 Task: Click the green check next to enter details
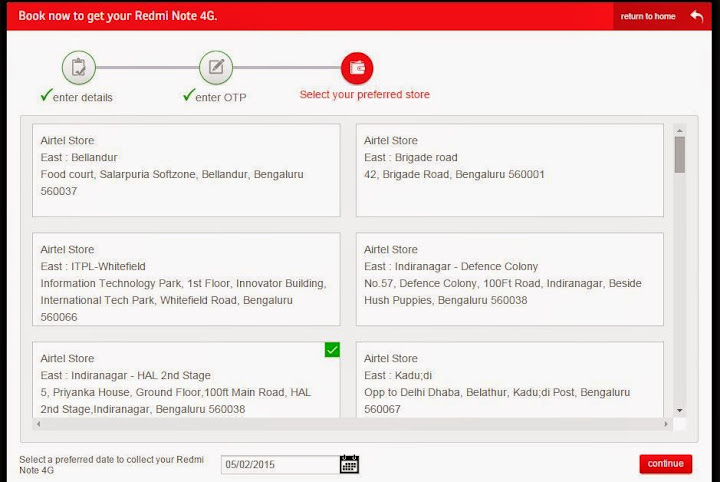[x=46, y=95]
